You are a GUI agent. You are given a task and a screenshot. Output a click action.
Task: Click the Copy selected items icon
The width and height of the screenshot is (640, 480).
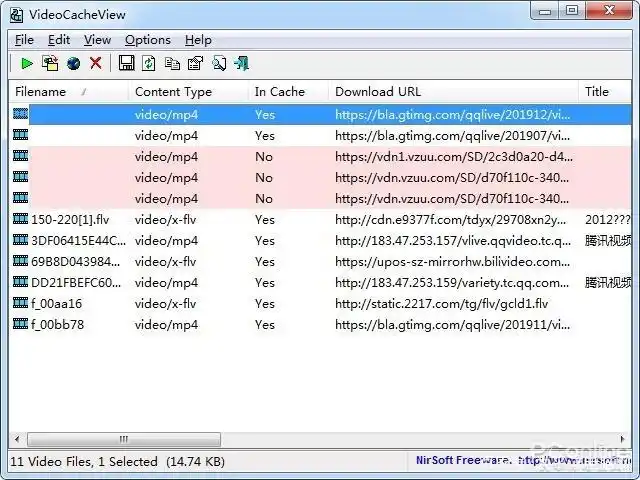click(x=172, y=64)
